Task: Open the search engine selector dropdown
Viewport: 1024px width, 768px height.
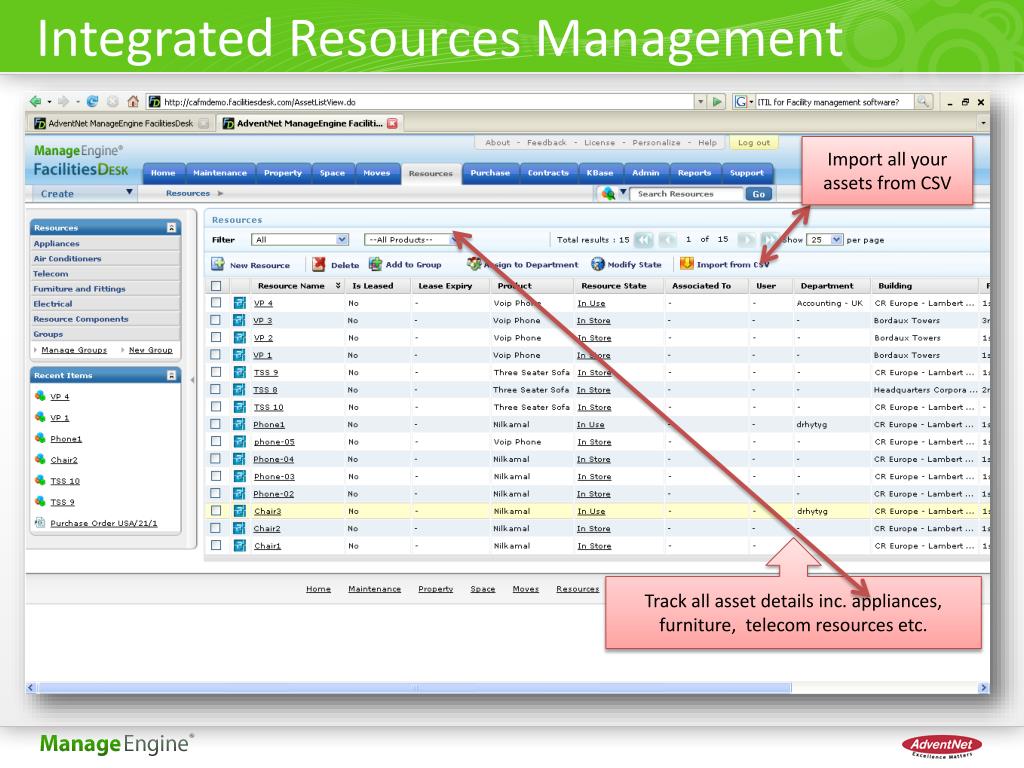Action: pos(751,102)
